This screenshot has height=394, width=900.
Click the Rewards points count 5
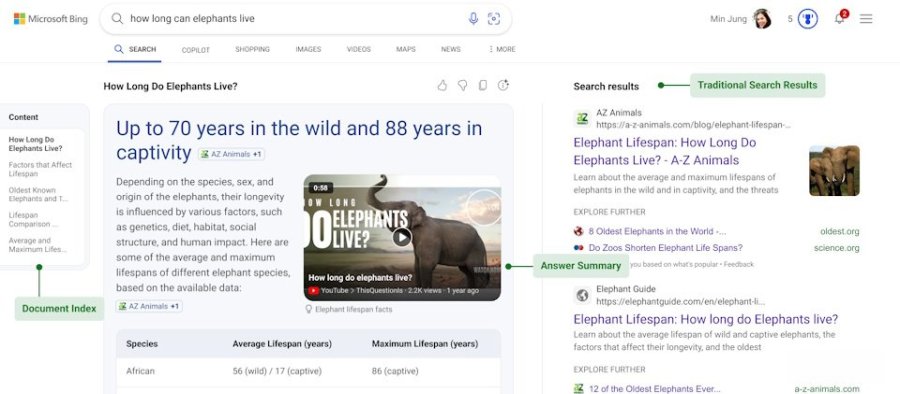(790, 19)
